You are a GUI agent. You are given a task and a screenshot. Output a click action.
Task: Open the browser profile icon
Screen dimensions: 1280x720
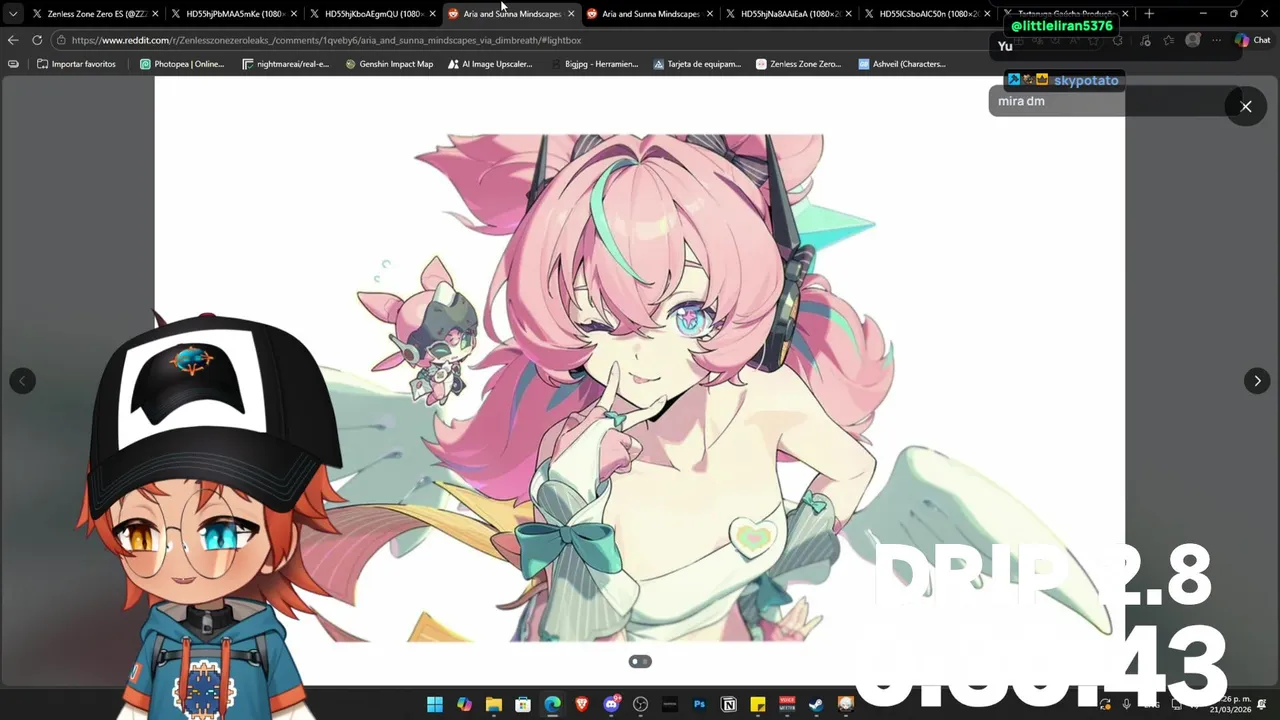coord(1193,40)
